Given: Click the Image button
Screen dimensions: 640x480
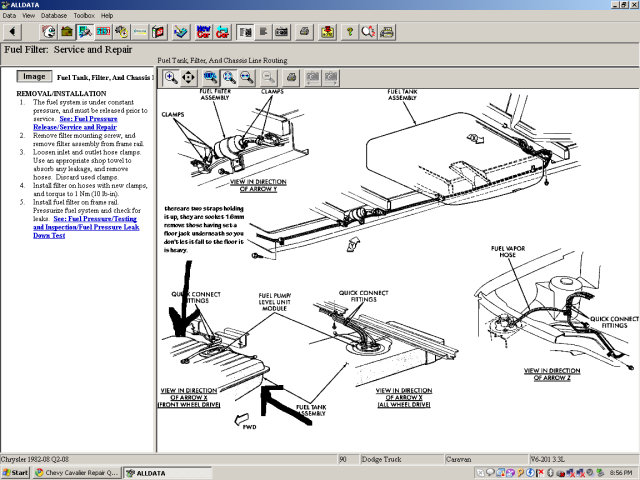Looking at the screenshot, I should click(33, 76).
